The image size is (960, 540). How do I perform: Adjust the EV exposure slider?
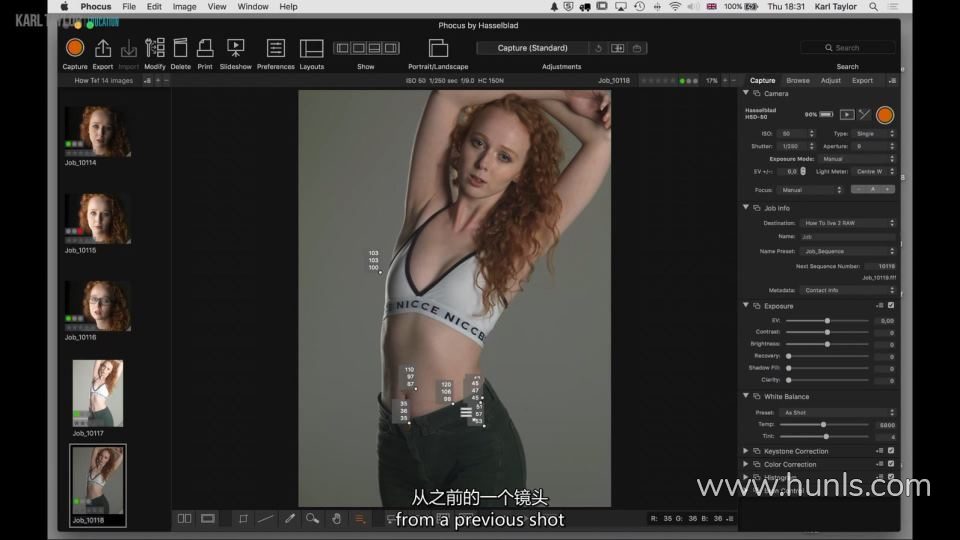point(827,321)
